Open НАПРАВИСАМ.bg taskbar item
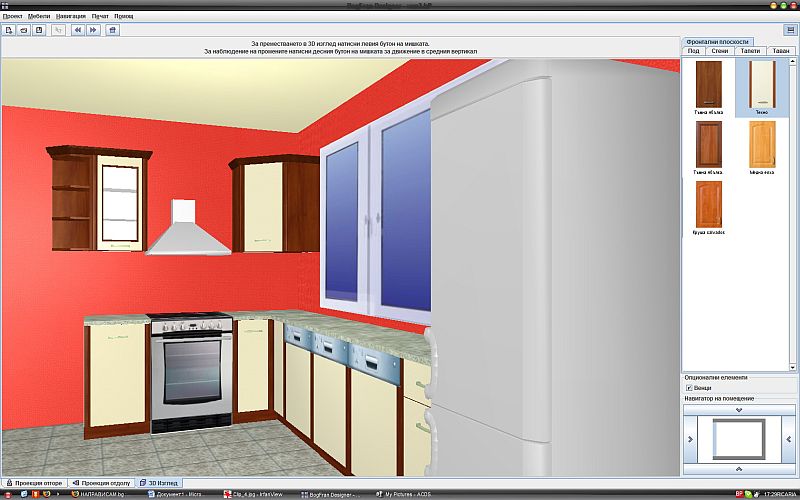Image resolution: width=800 pixels, height=500 pixels. pos(98,494)
